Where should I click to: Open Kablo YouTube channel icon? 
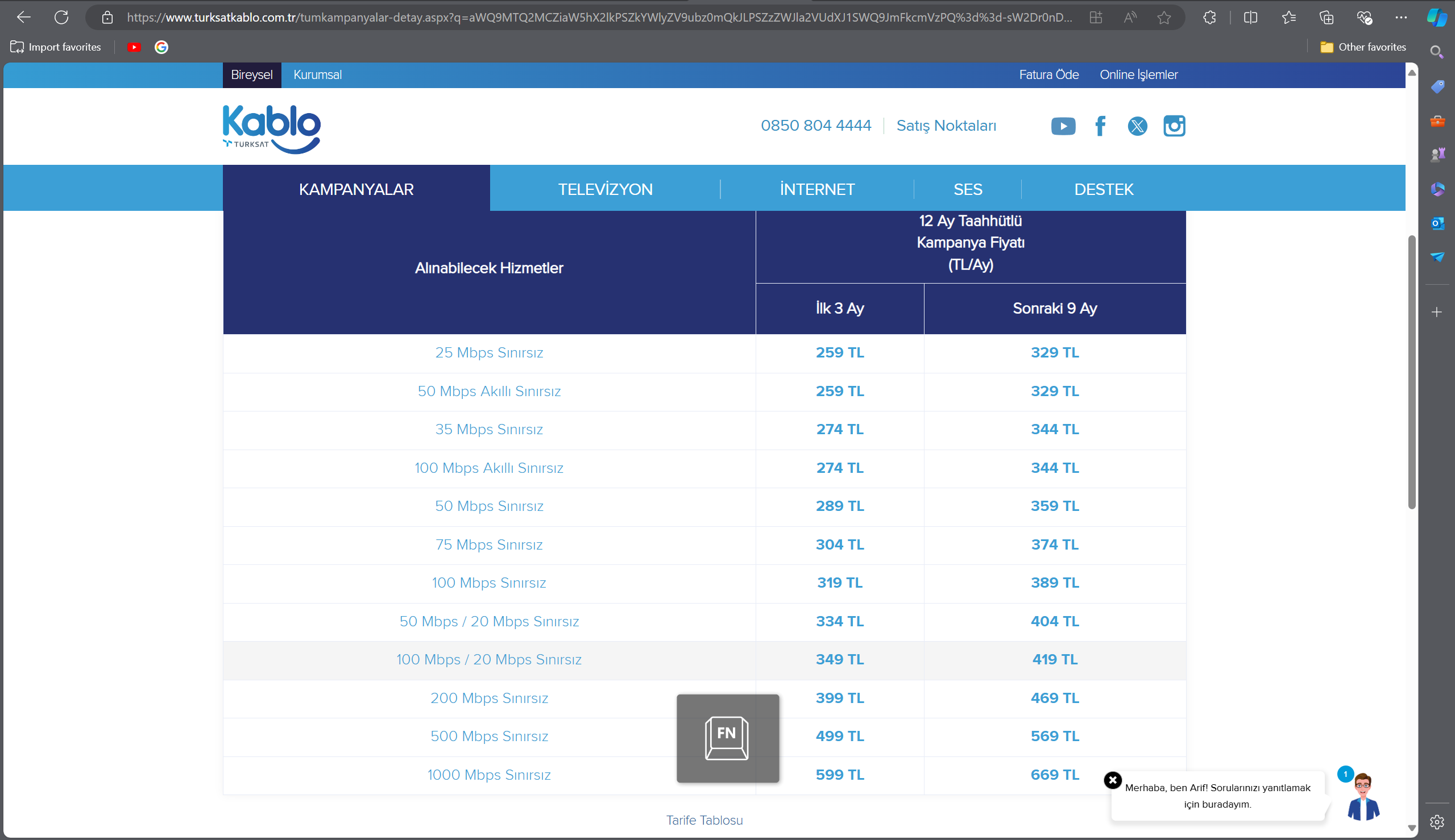point(1063,126)
